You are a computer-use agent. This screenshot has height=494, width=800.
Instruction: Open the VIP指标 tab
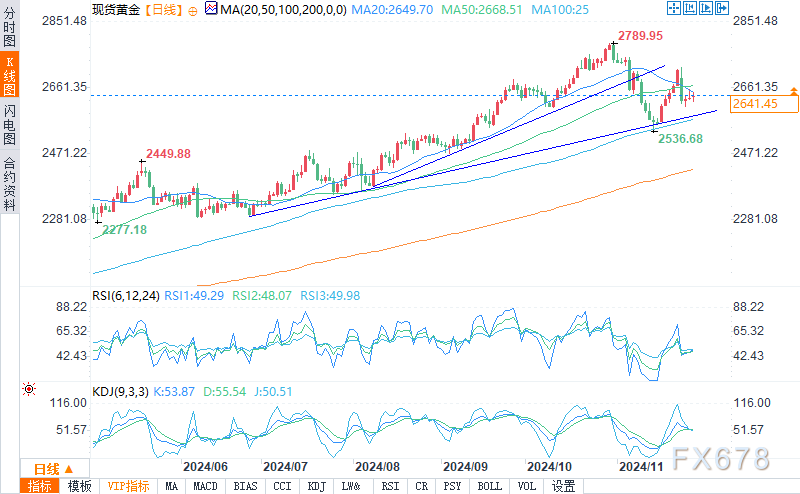(129, 486)
